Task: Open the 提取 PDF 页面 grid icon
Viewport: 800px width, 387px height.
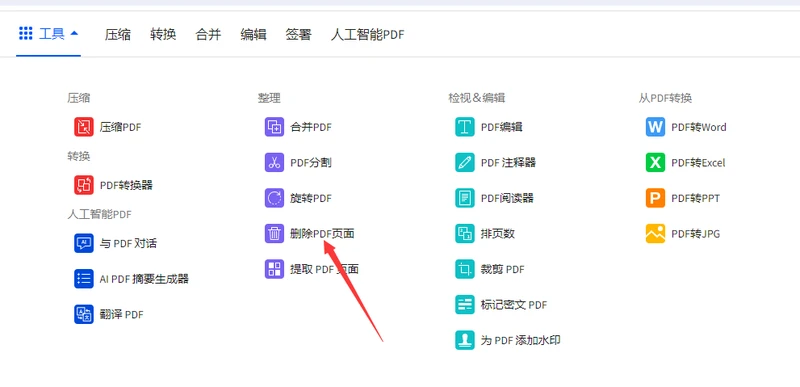Action: point(274,269)
